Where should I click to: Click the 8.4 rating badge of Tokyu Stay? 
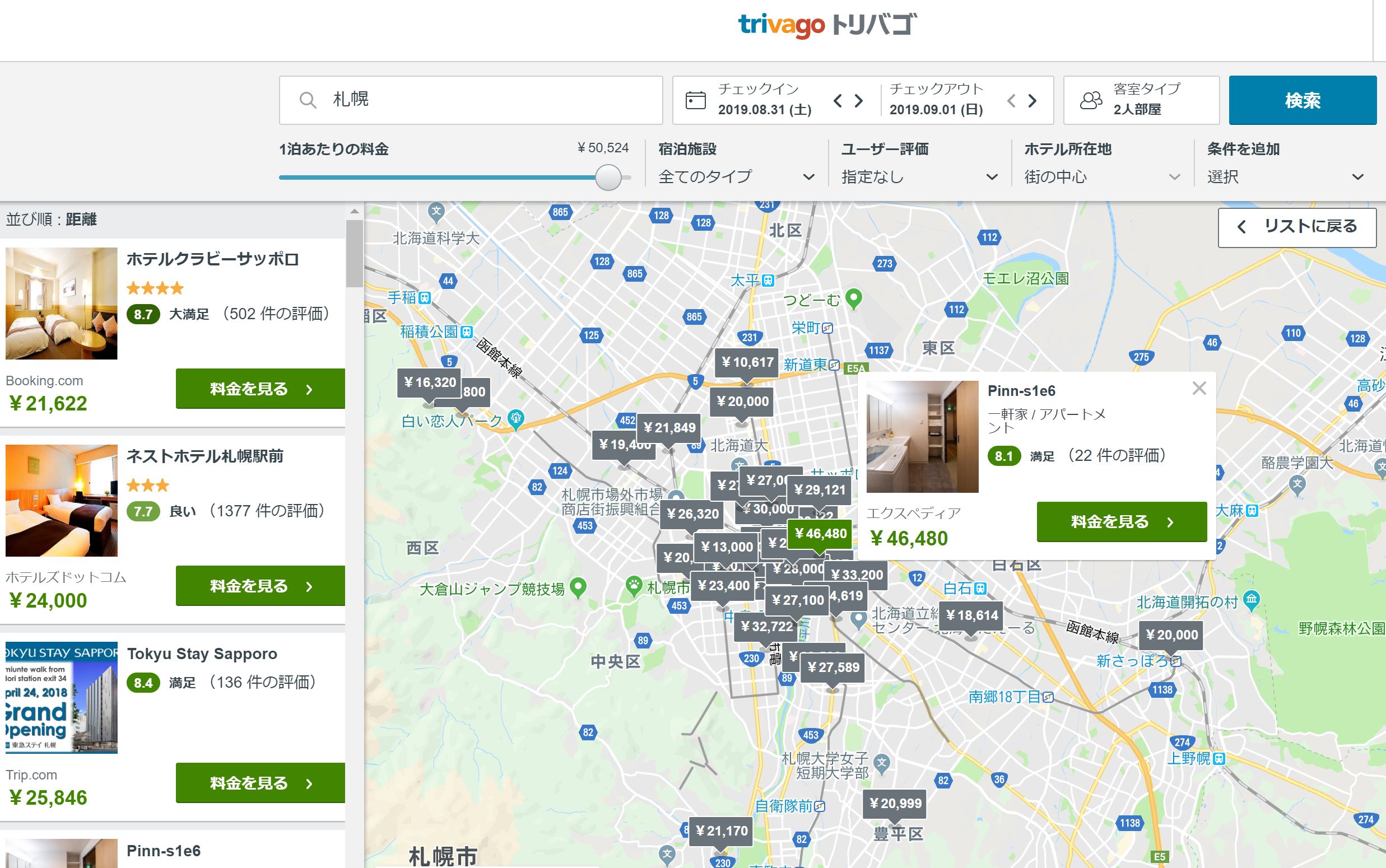(143, 683)
